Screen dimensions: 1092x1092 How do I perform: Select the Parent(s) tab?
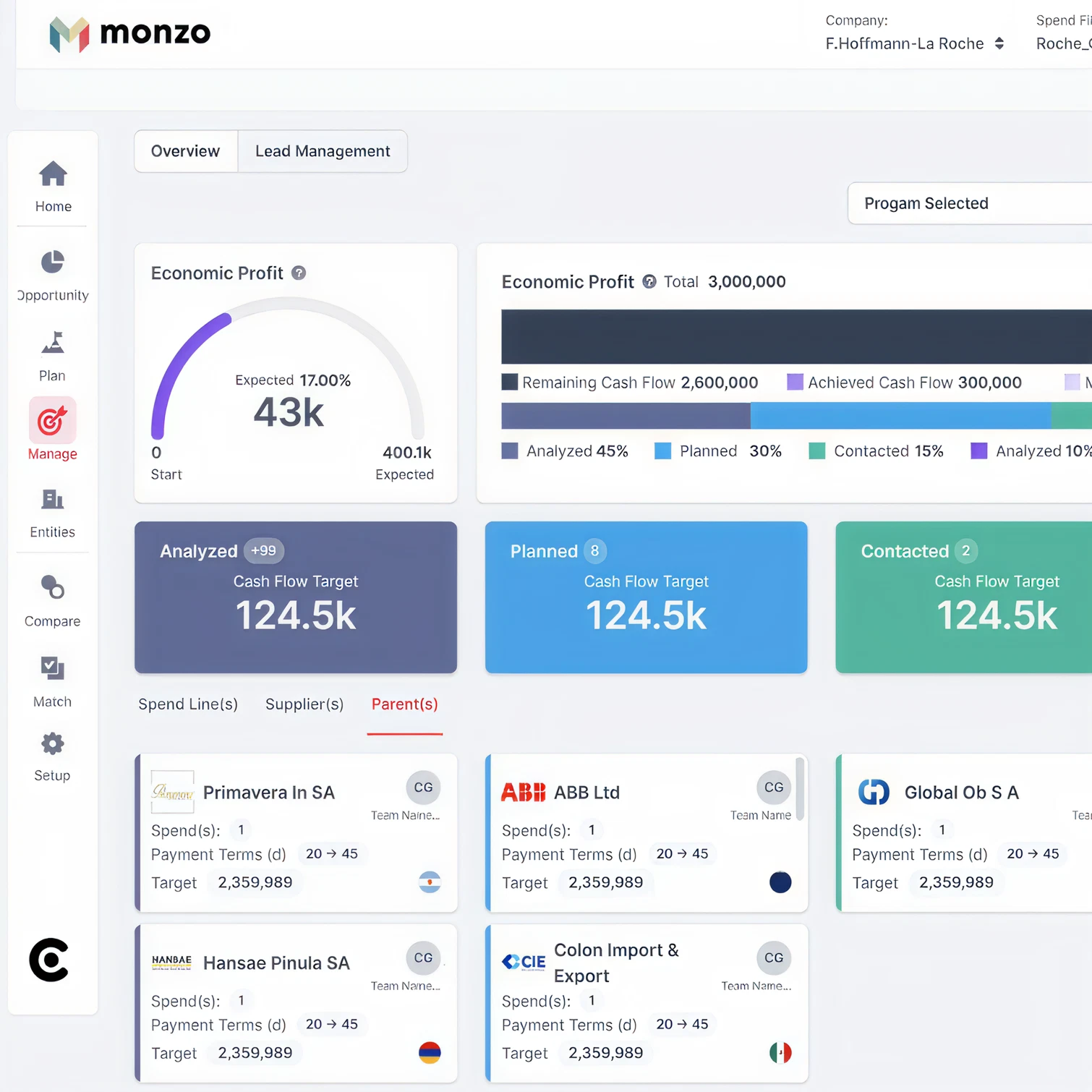(x=405, y=704)
